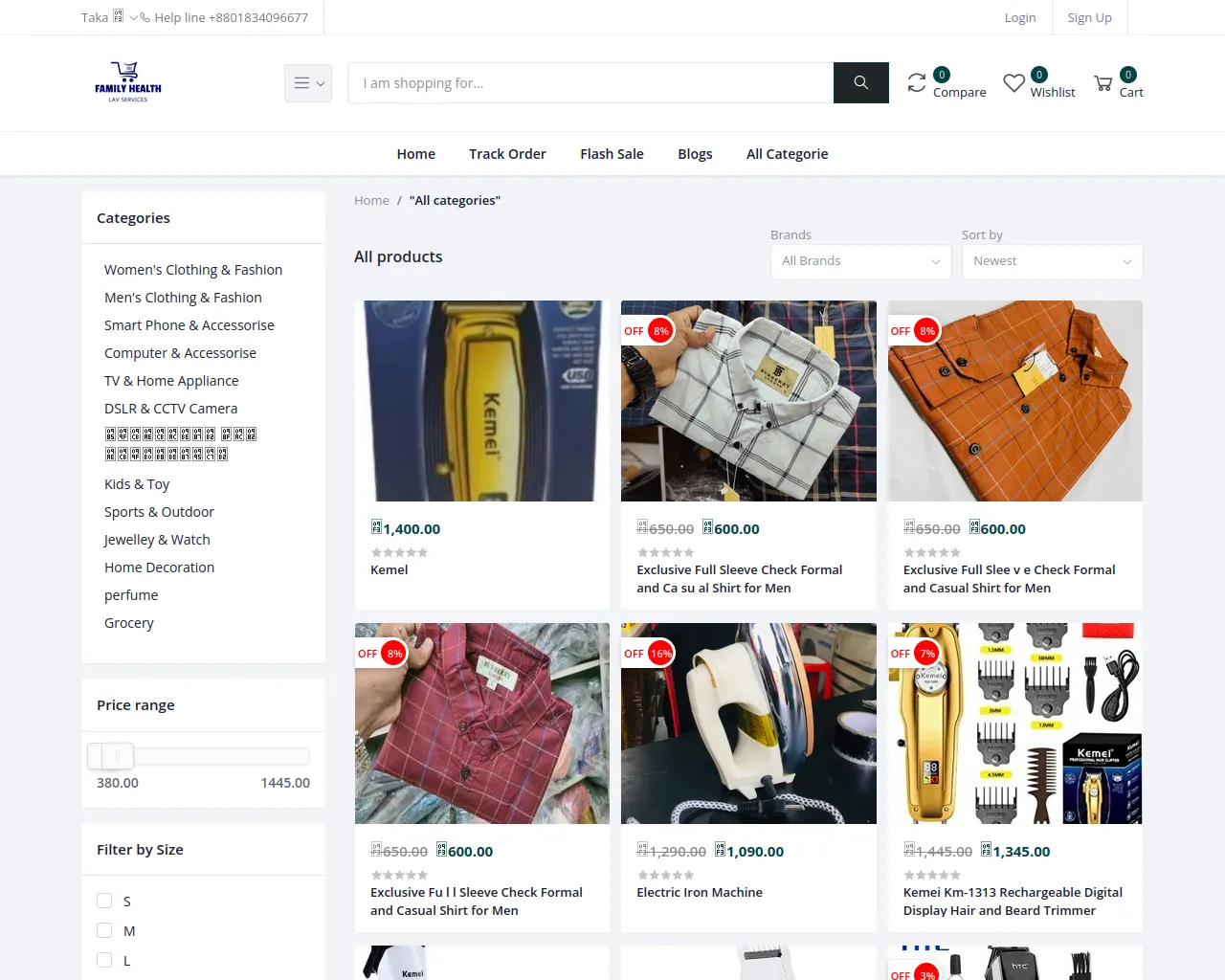Check the size S checkbox

[x=104, y=901]
